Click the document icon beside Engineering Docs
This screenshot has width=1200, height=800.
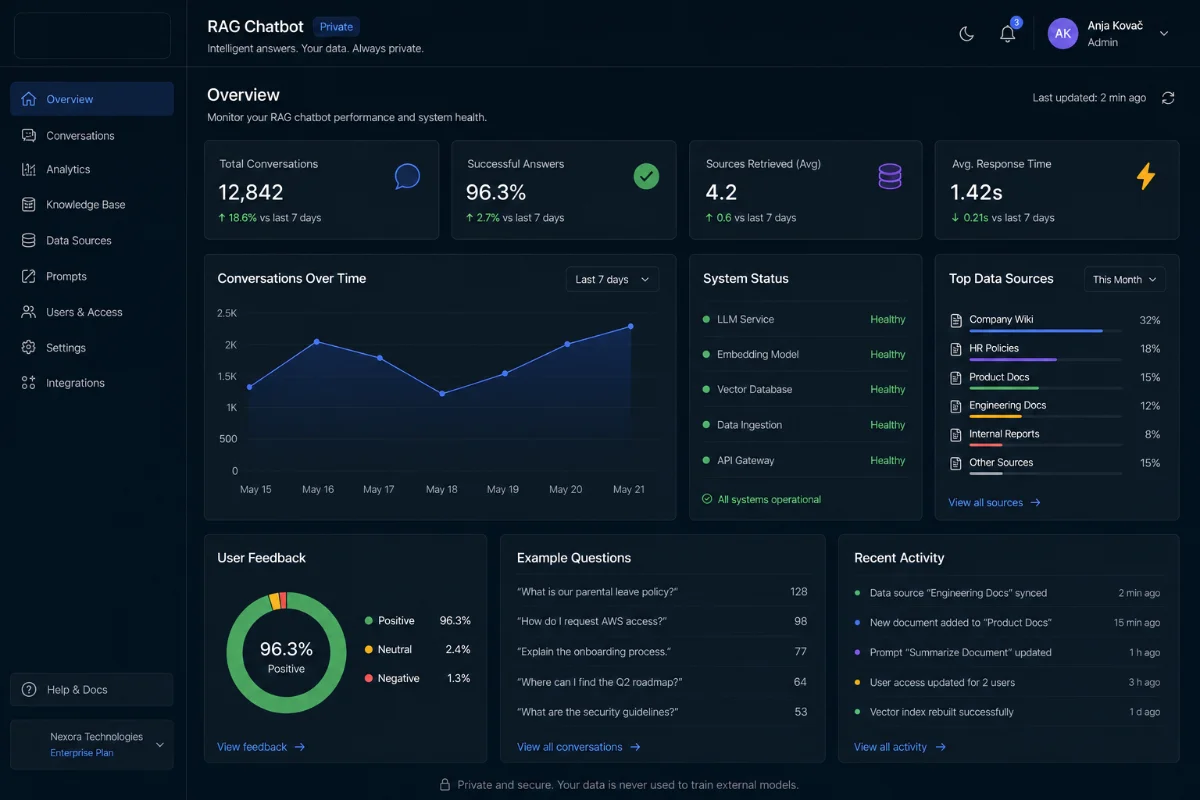tap(955, 406)
